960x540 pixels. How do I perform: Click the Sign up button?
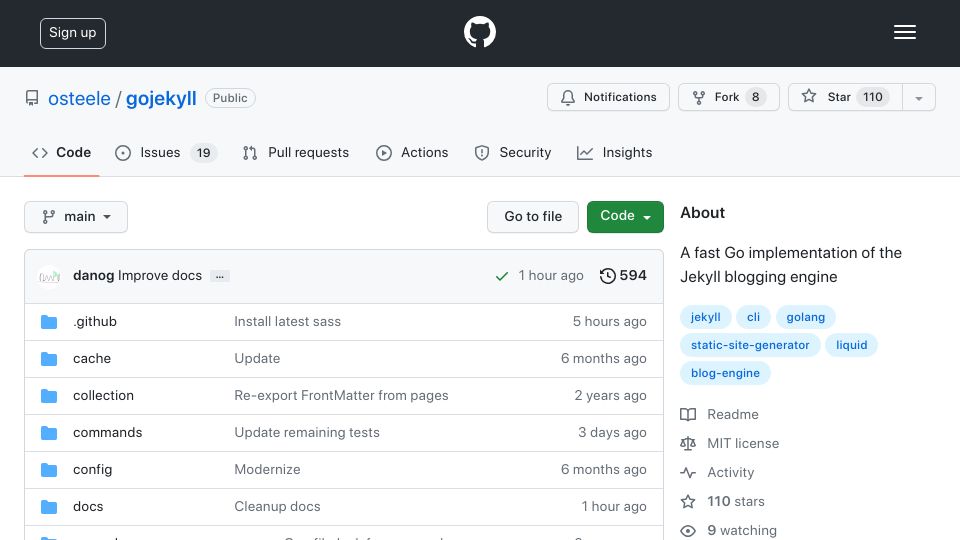[73, 33]
